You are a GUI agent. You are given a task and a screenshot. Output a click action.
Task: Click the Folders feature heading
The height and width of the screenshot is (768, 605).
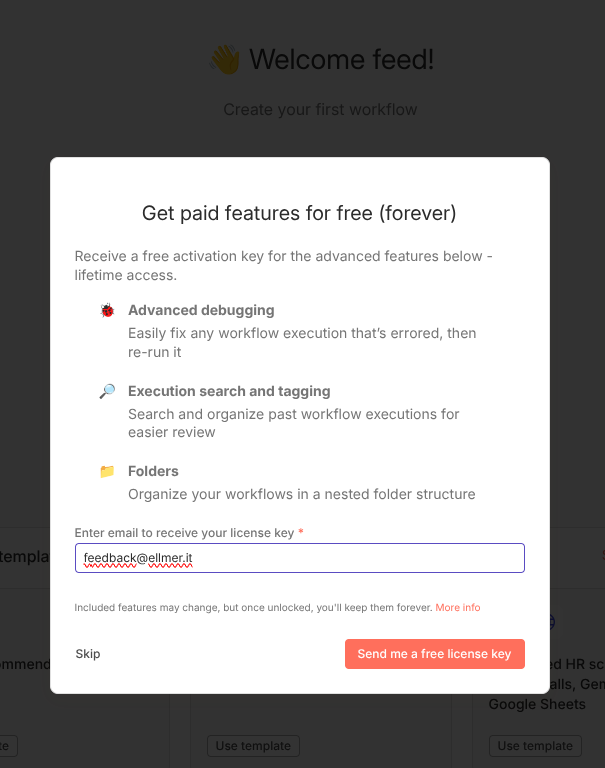pyautogui.click(x=153, y=471)
